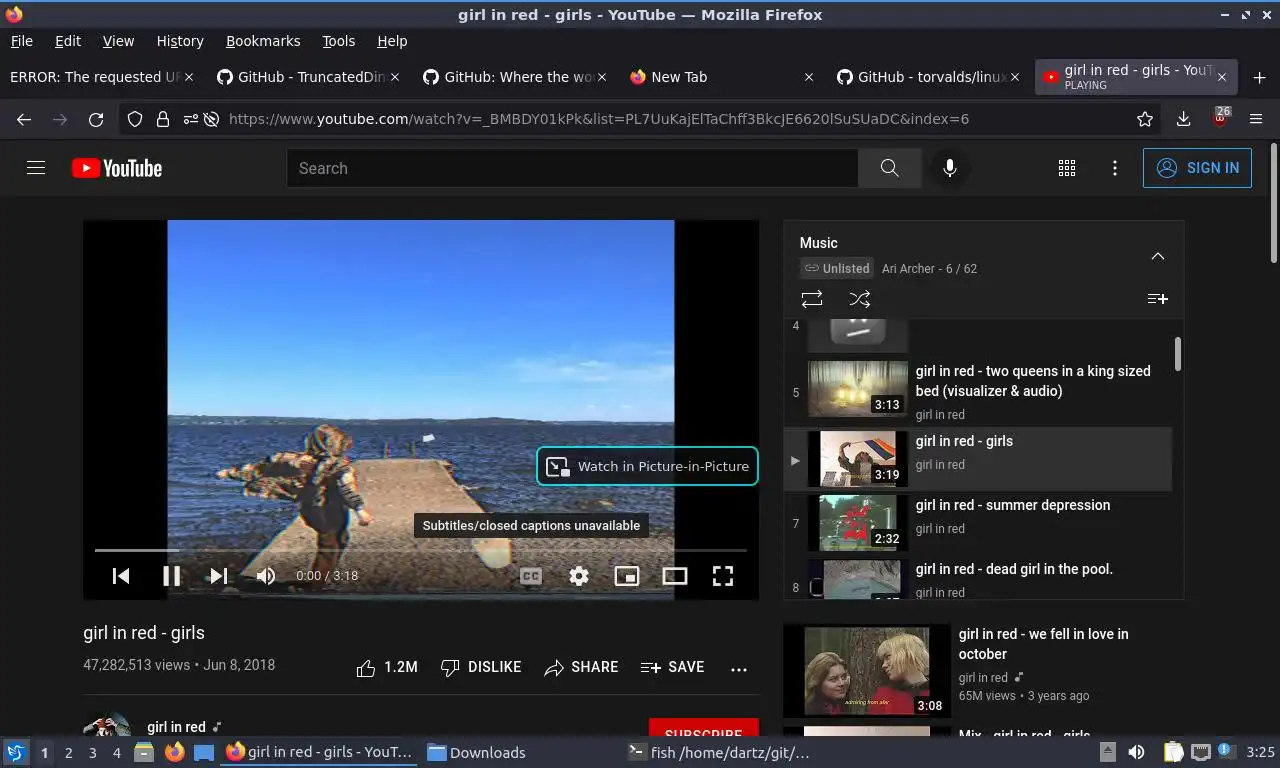Like the video with thumbs up
This screenshot has height=768, width=1280.
point(387,667)
